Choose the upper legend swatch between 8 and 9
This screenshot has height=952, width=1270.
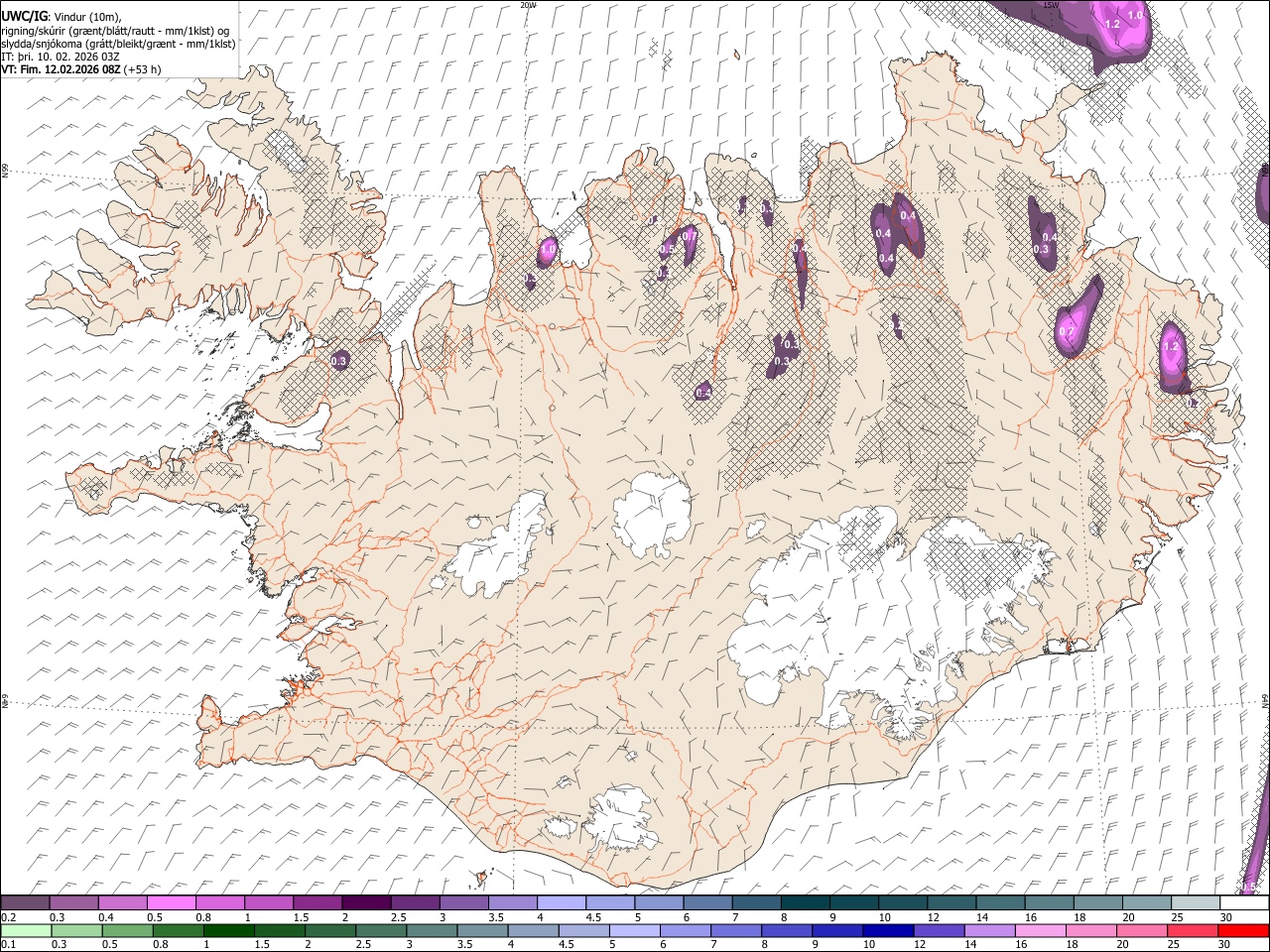pos(806,903)
